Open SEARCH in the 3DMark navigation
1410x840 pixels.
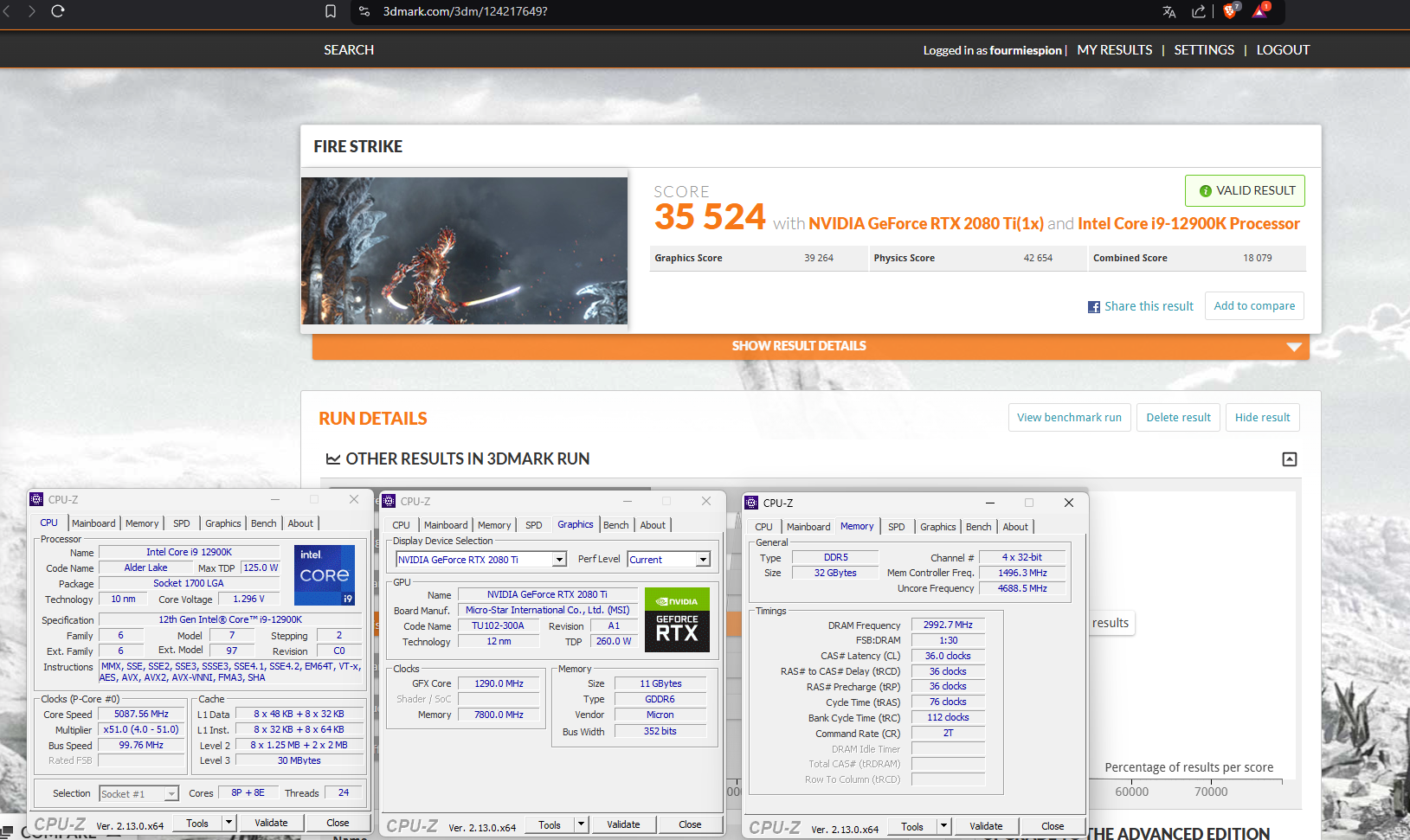tap(349, 50)
